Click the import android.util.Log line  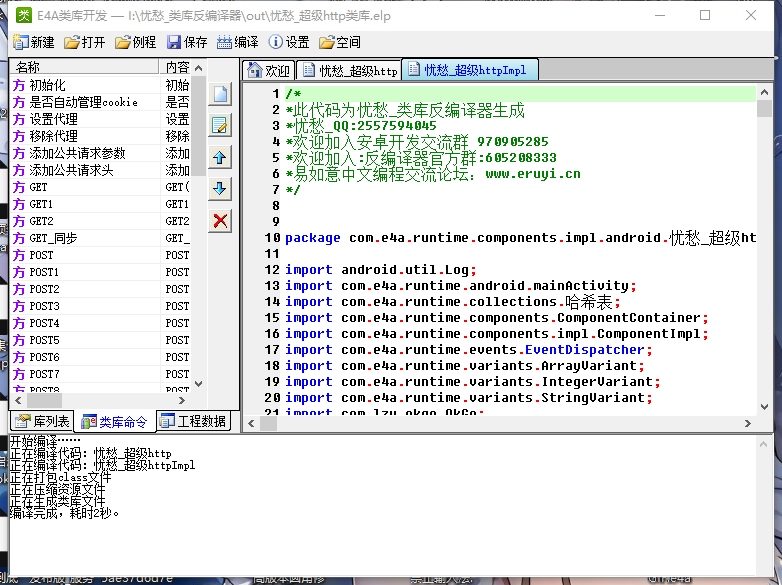pos(381,270)
